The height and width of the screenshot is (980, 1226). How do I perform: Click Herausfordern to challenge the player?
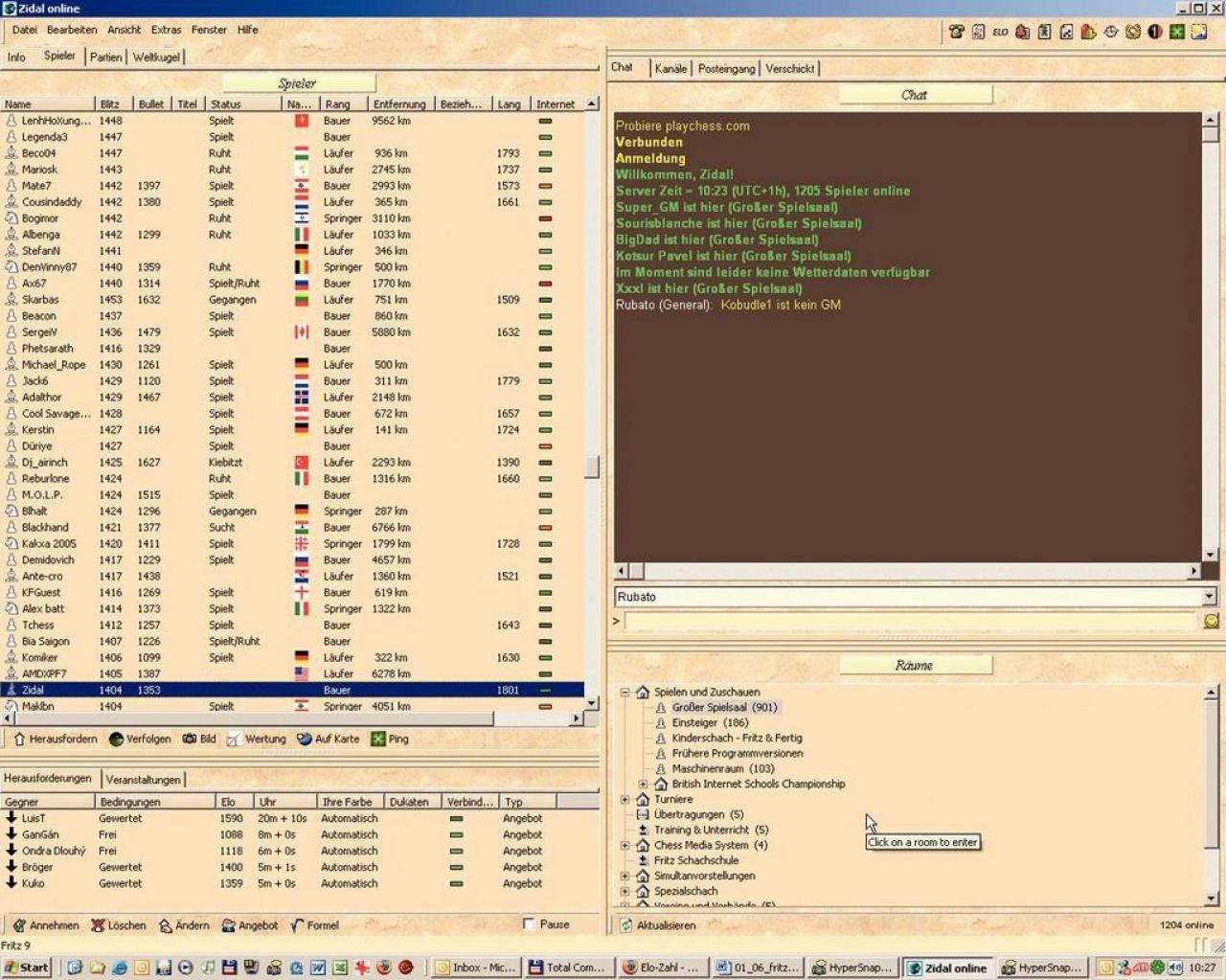click(55, 739)
